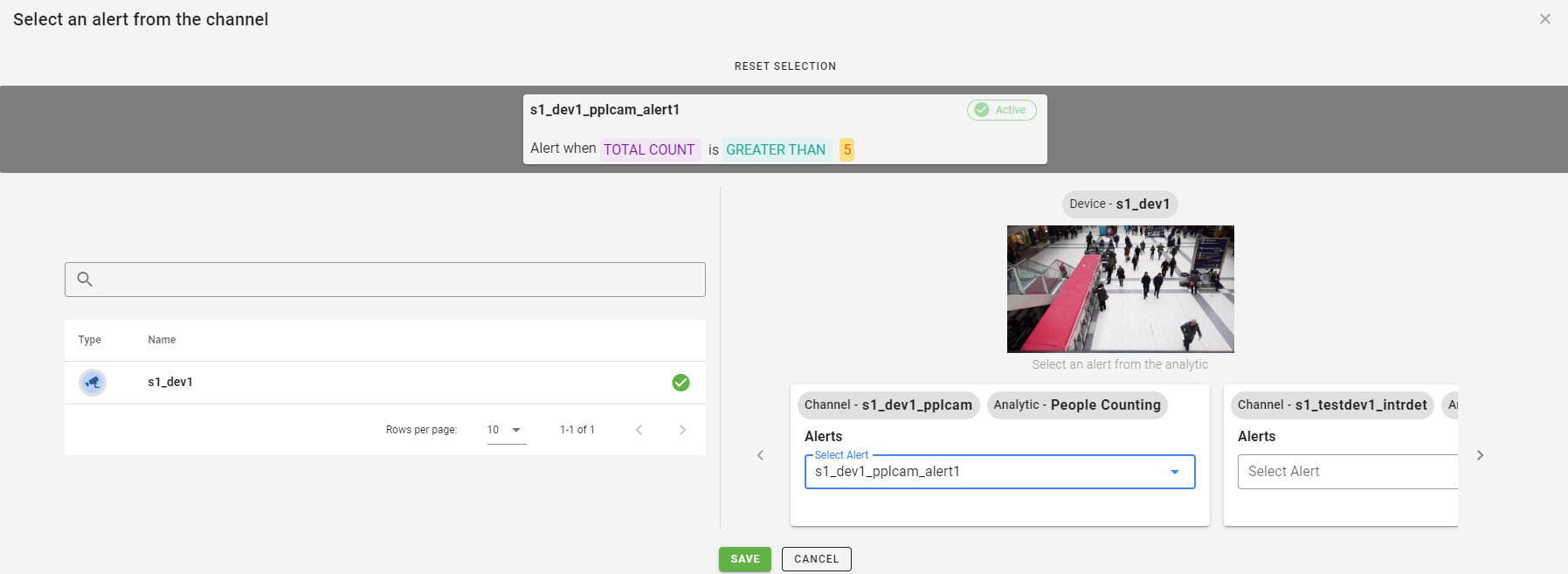
Task: Open the Rows per page dropdown
Action: [506, 430]
